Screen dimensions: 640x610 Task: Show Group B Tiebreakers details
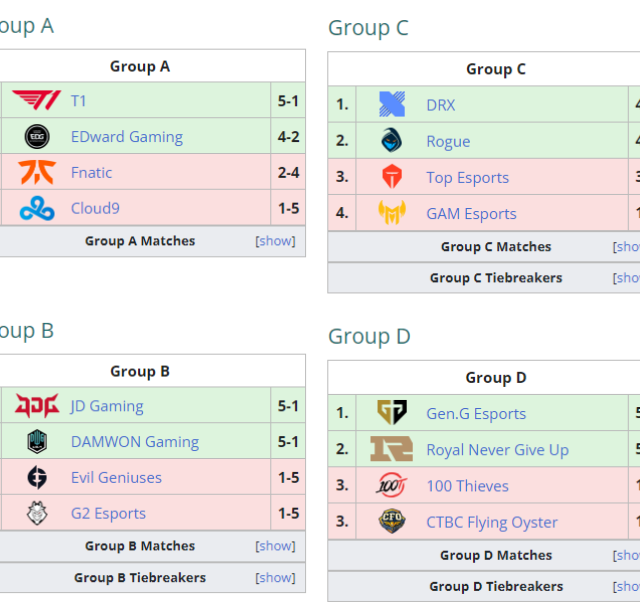275,577
